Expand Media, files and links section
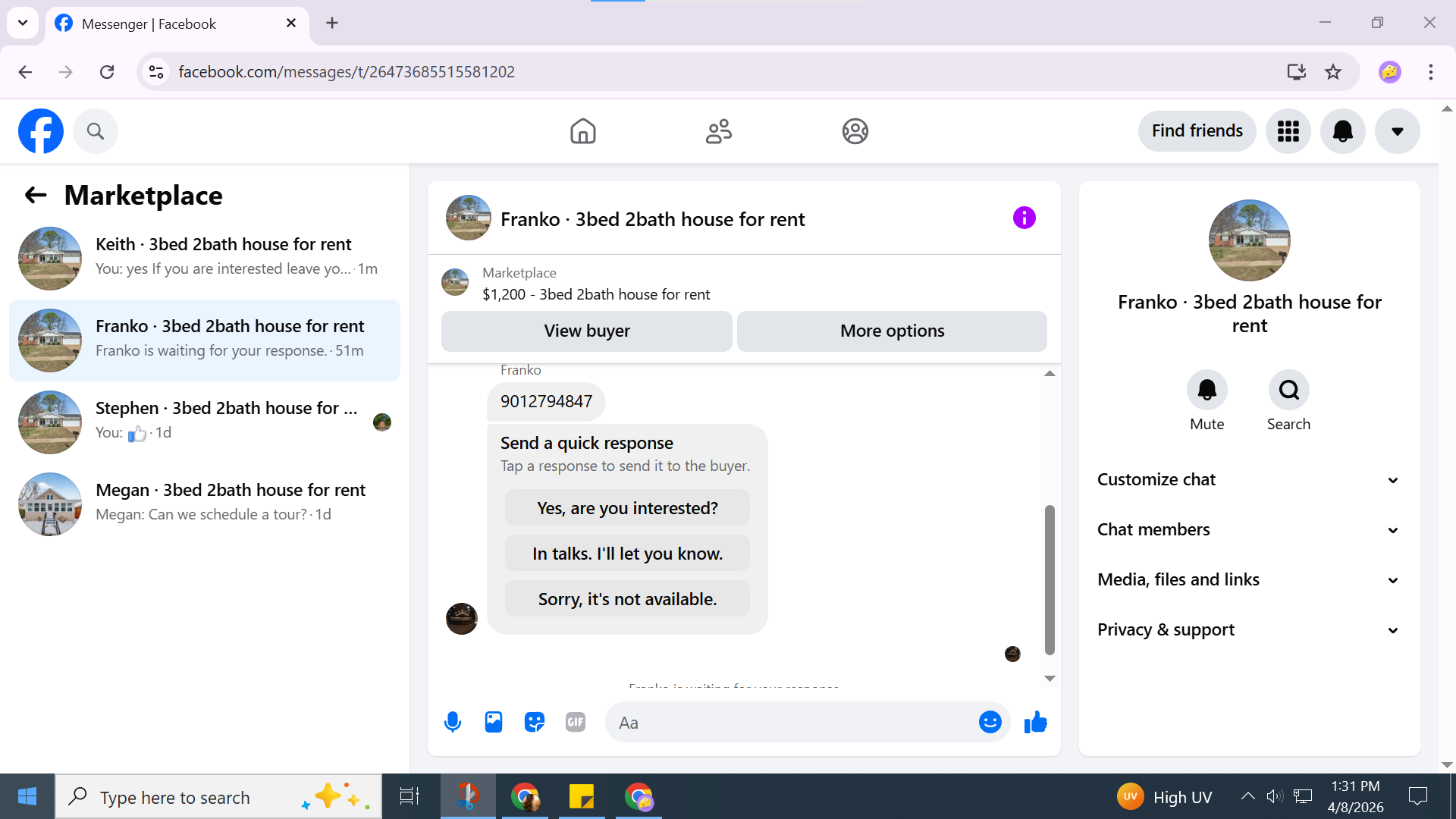The height and width of the screenshot is (819, 1456). (1248, 579)
